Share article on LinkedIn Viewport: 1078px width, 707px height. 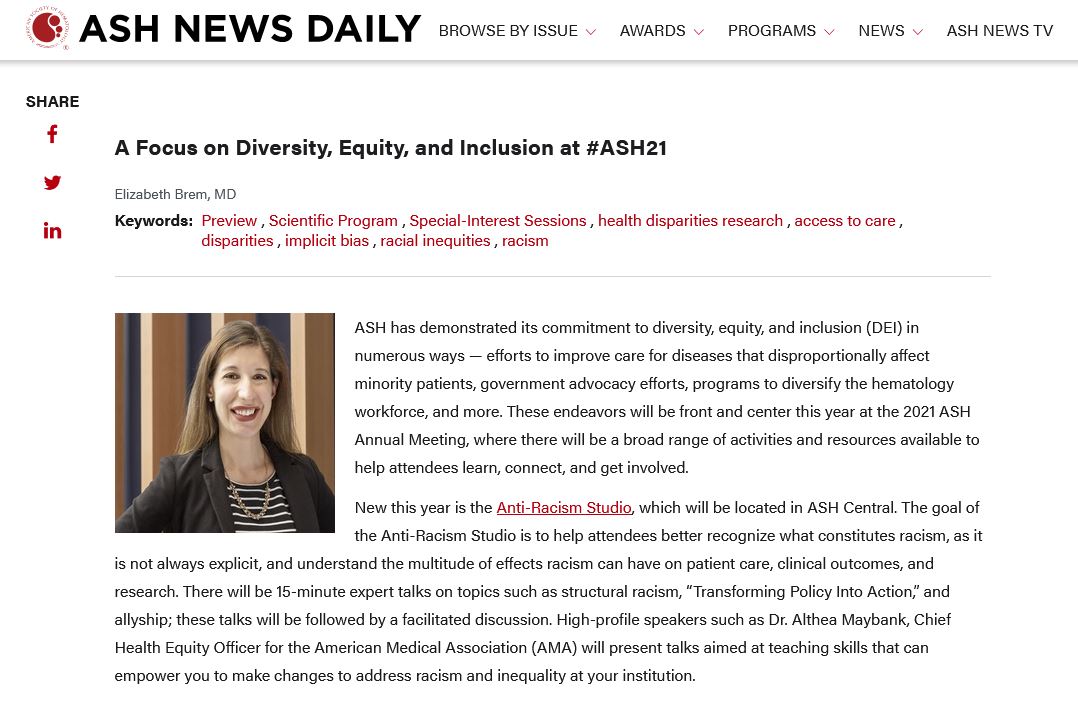[52, 230]
